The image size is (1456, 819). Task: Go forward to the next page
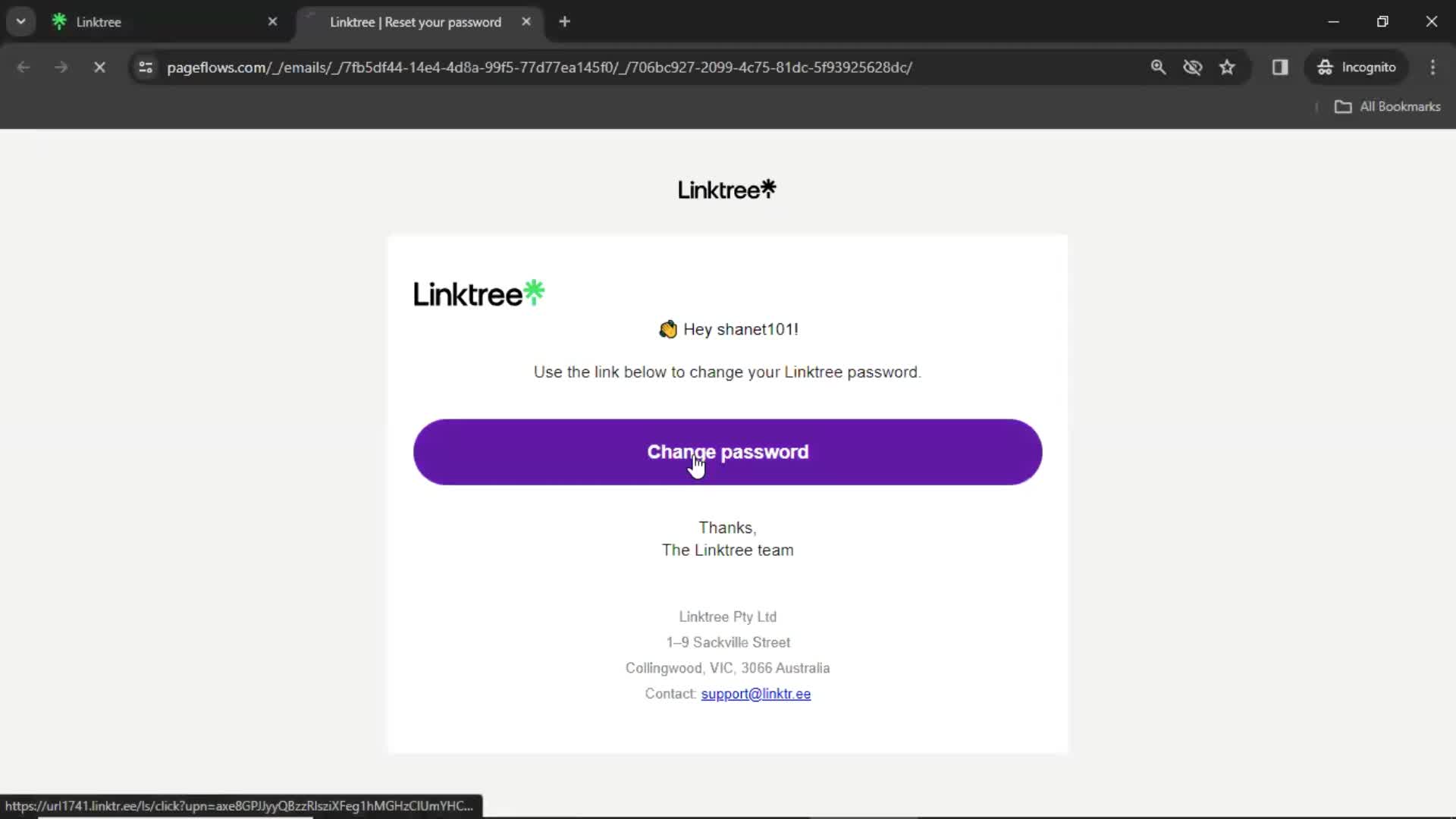pyautogui.click(x=61, y=67)
